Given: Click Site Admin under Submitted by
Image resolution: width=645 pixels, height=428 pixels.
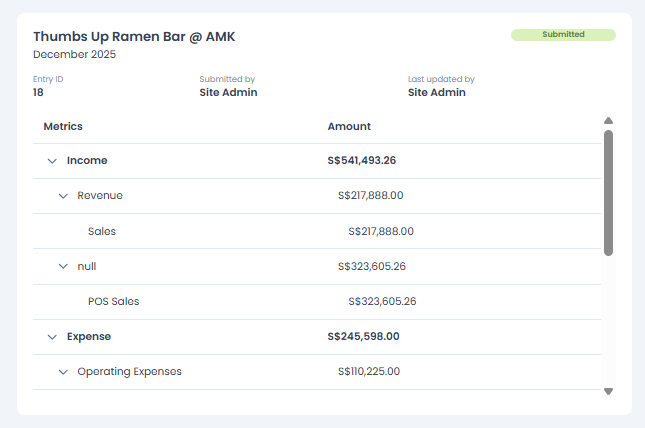Looking at the screenshot, I should click(x=228, y=92).
